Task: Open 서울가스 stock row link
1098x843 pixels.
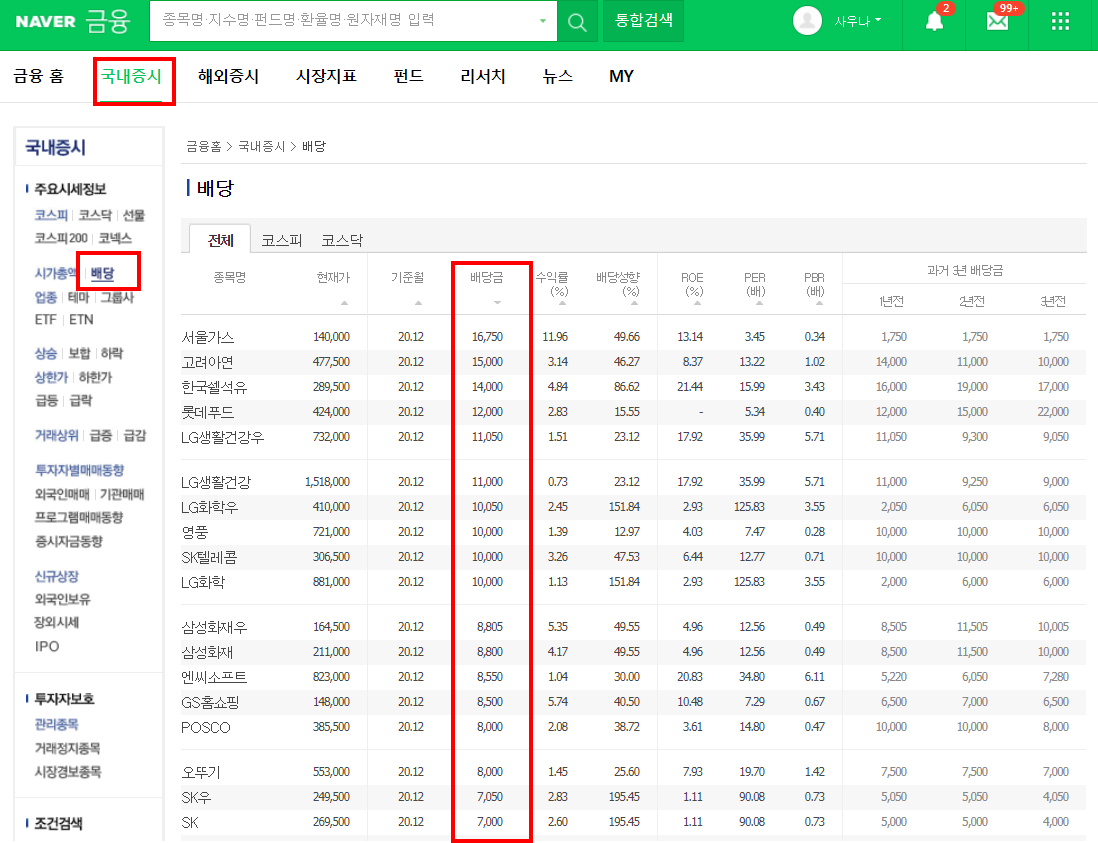Action: (207, 337)
